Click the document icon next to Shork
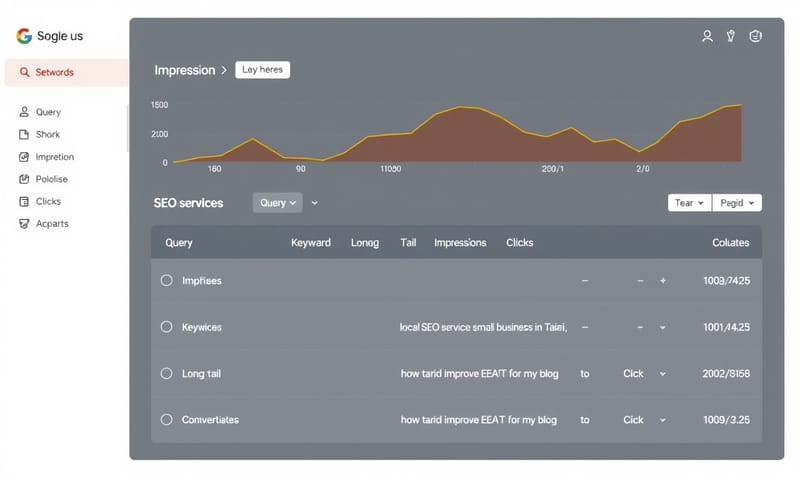 click(x=25, y=134)
